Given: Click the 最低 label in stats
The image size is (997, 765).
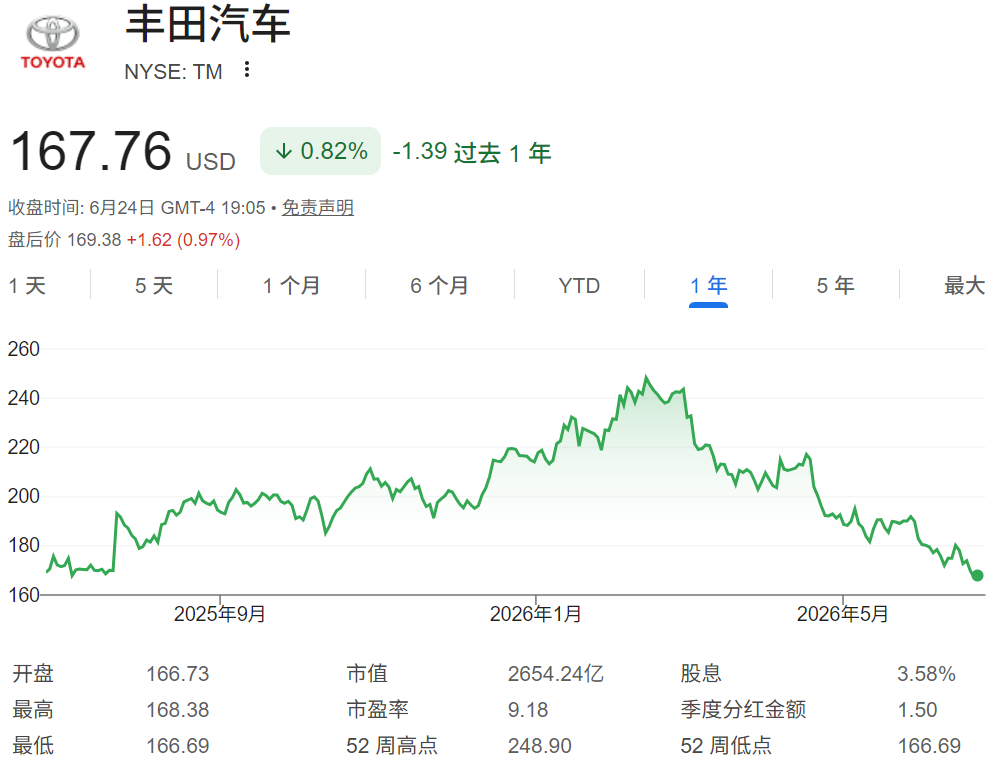Looking at the screenshot, I should pos(33,745).
